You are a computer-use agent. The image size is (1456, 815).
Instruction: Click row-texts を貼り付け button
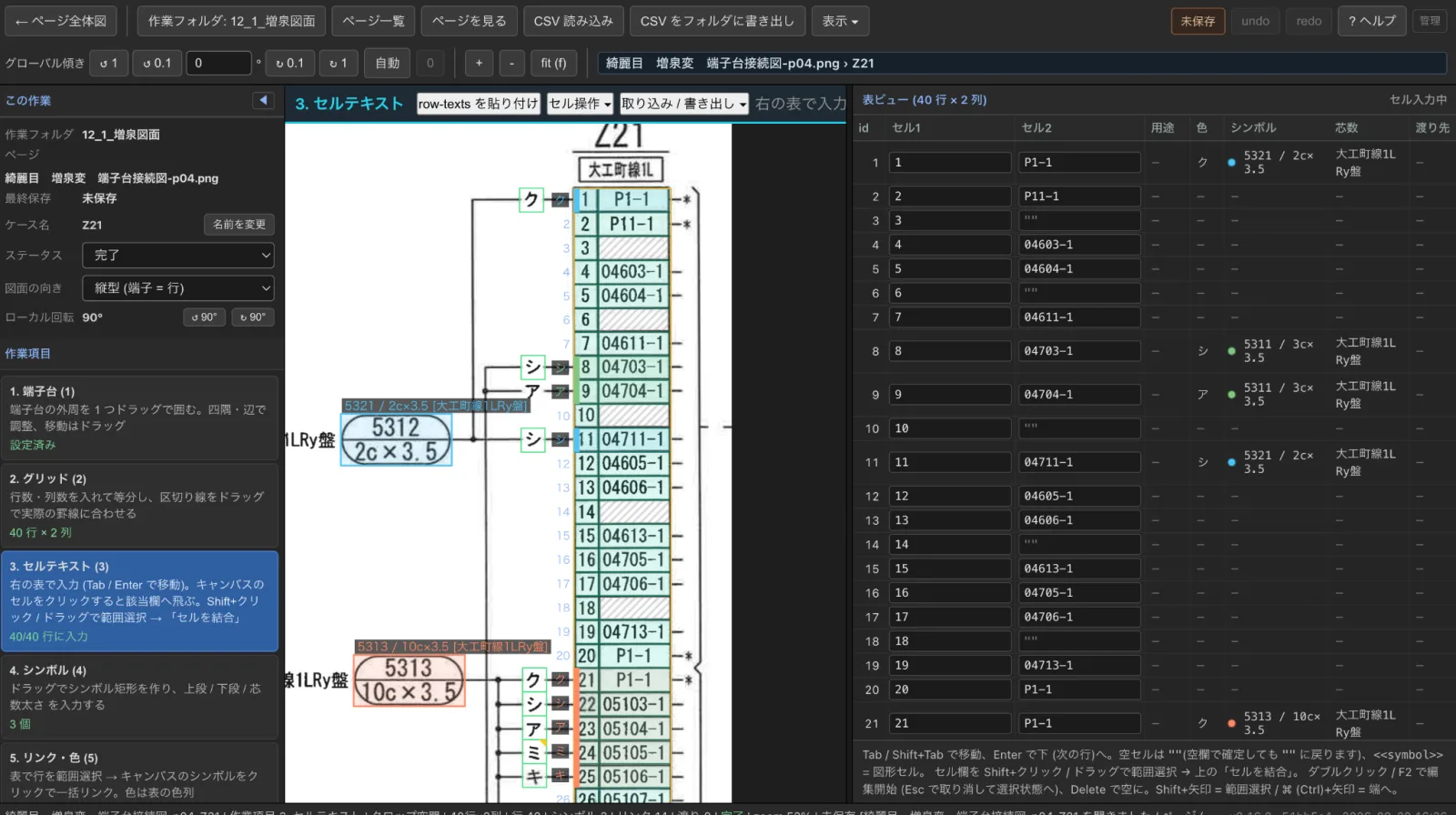(x=478, y=104)
